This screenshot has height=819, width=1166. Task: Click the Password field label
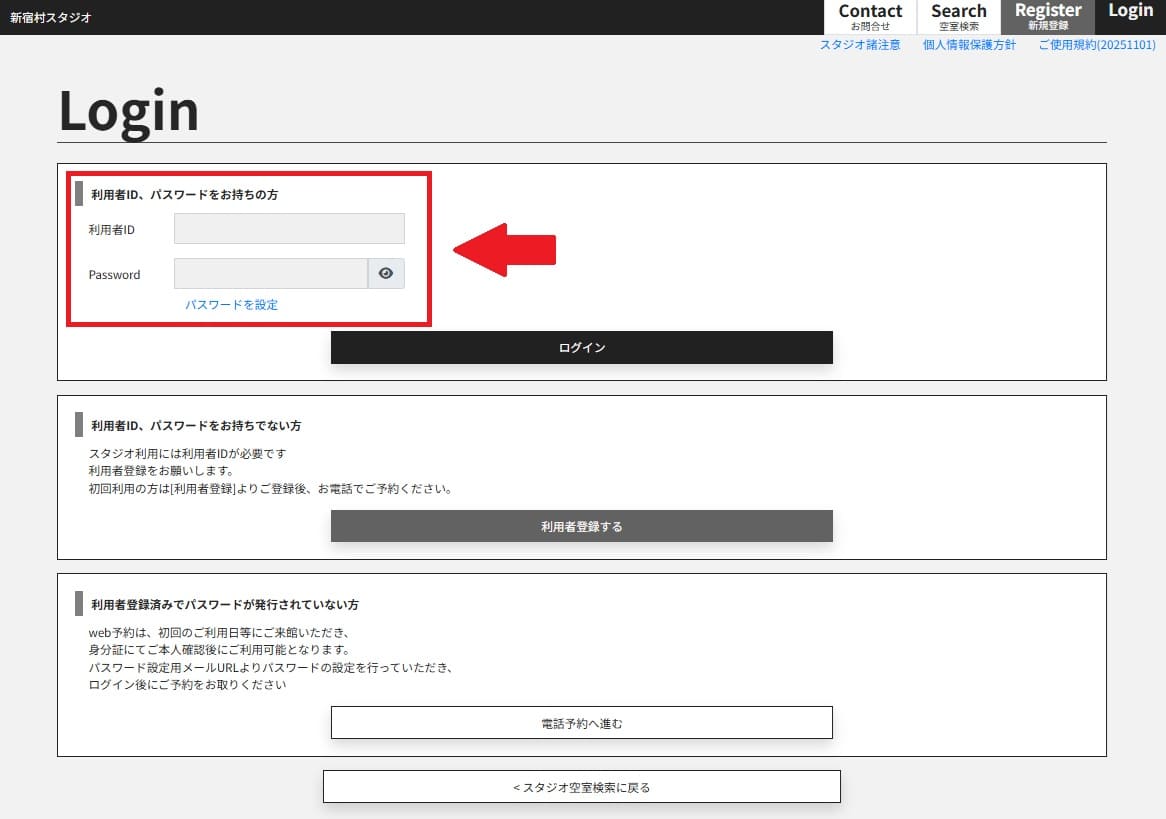114,275
